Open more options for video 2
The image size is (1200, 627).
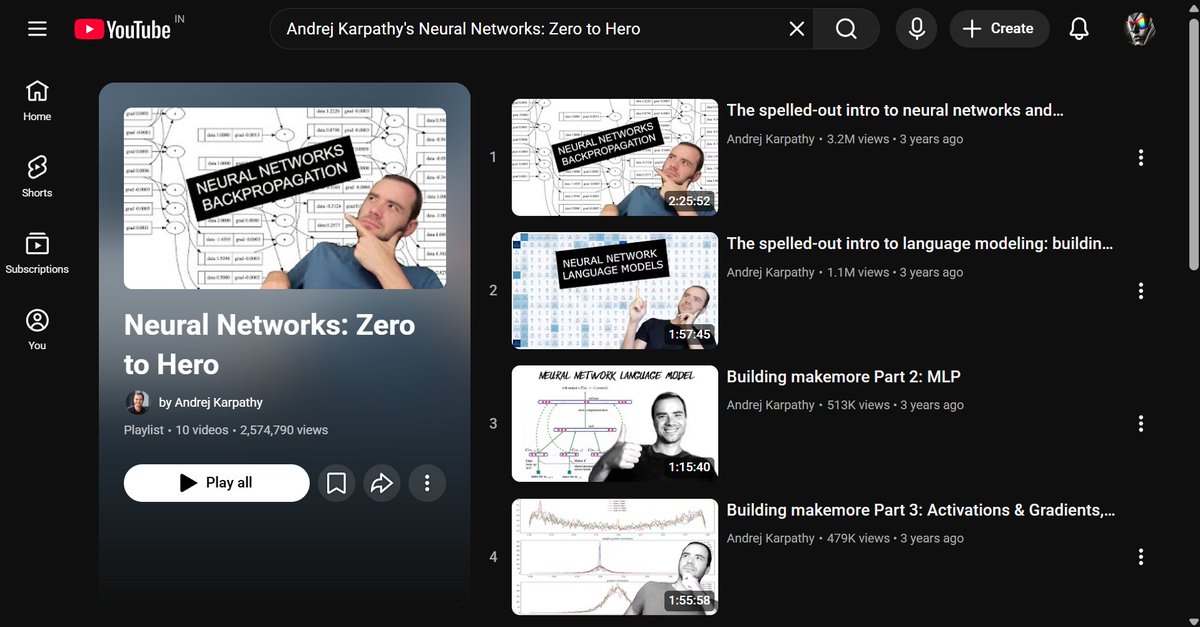[1140, 290]
